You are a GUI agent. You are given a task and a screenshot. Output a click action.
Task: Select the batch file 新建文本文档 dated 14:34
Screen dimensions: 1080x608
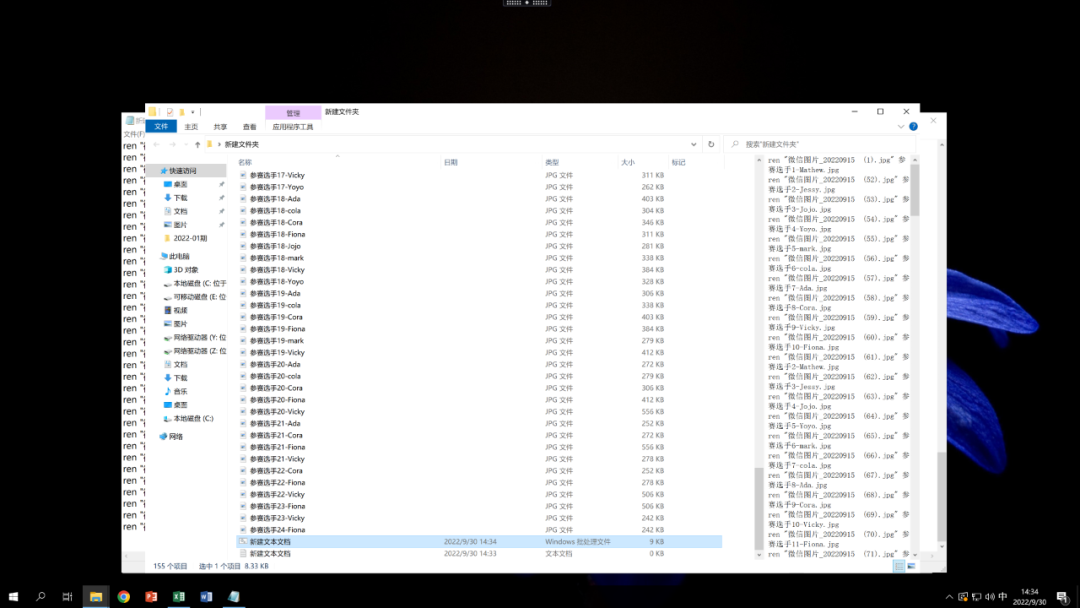479,542
